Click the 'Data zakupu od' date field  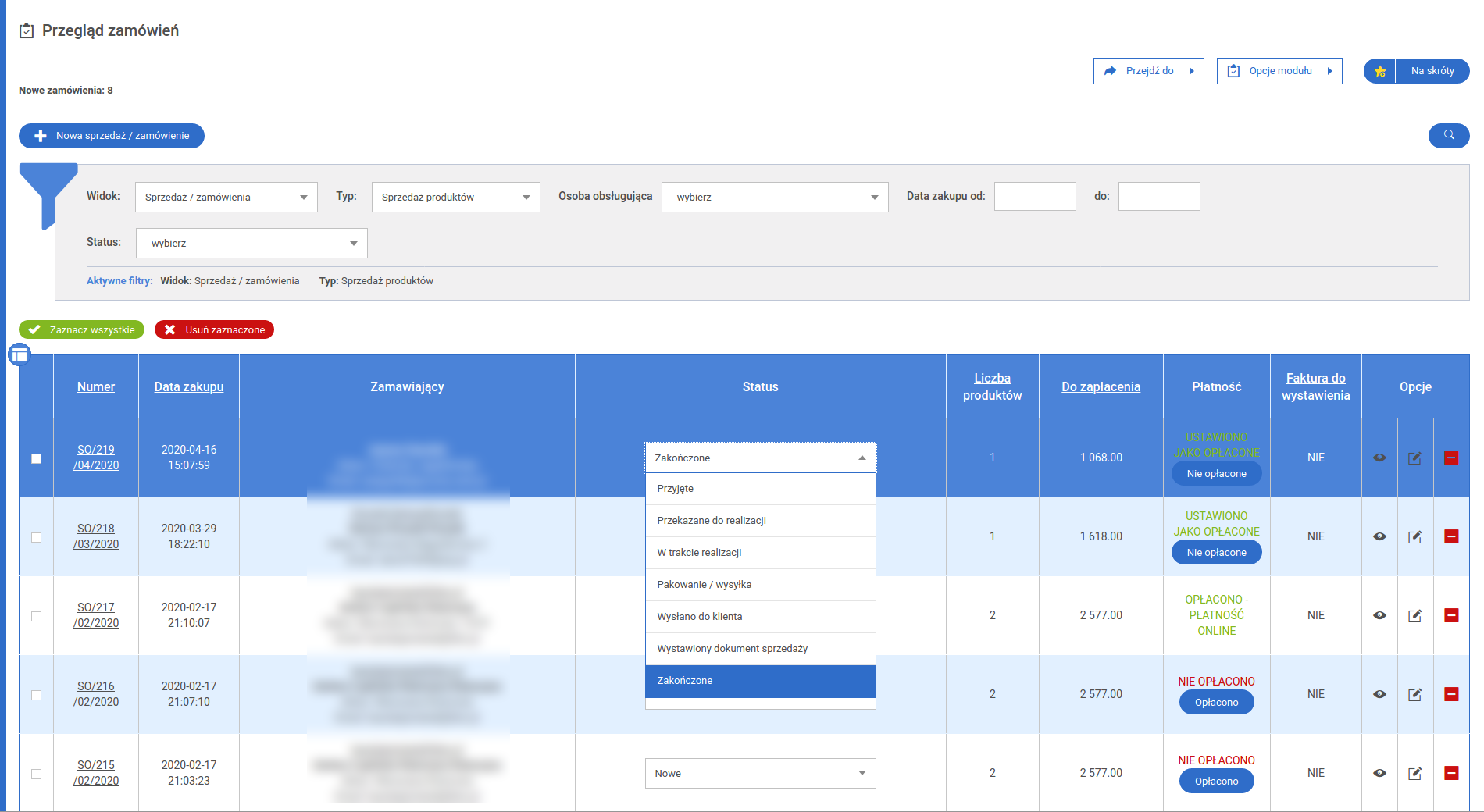[1034, 197]
